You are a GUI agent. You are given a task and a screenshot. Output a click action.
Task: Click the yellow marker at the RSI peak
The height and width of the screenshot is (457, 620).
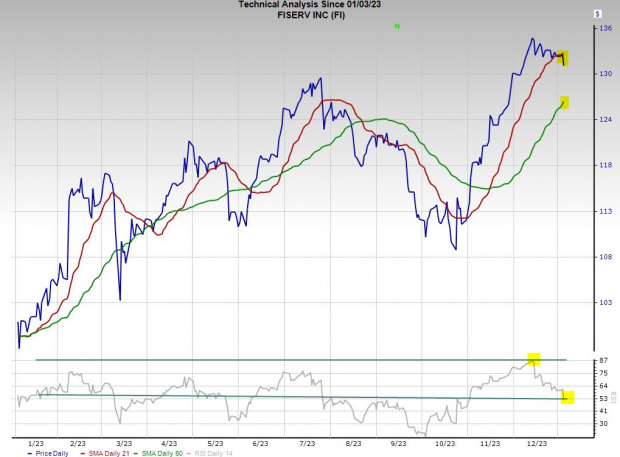pyautogui.click(x=534, y=359)
